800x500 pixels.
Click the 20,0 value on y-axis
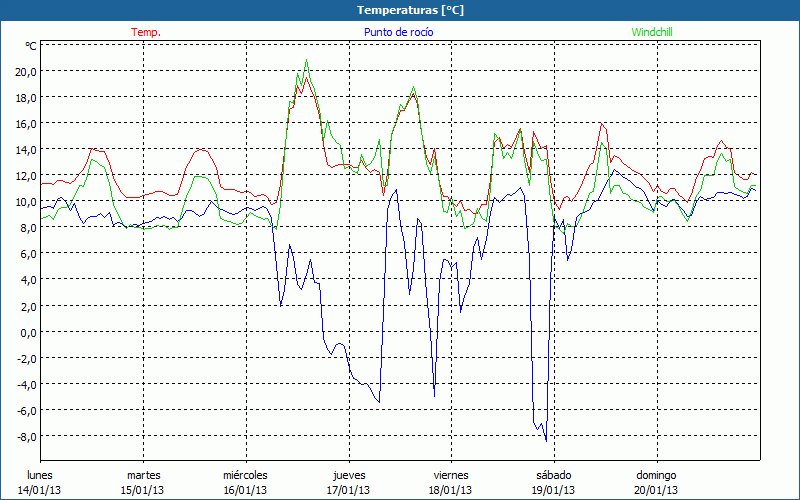pyautogui.click(x=24, y=72)
